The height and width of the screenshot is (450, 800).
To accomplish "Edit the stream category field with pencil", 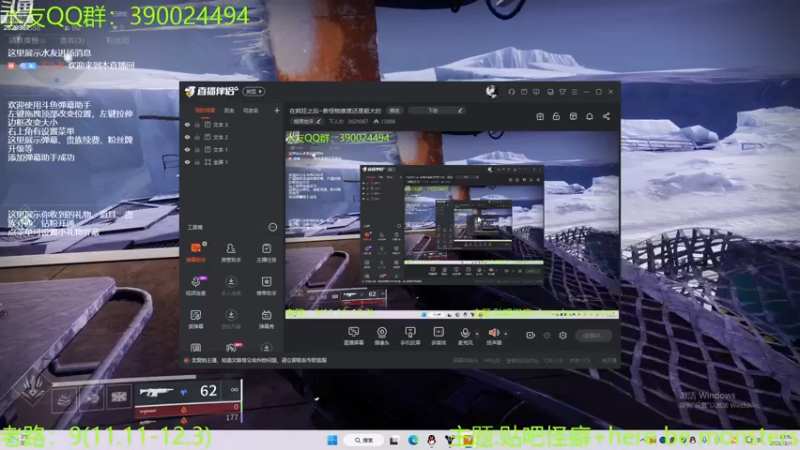I will click(437, 110).
